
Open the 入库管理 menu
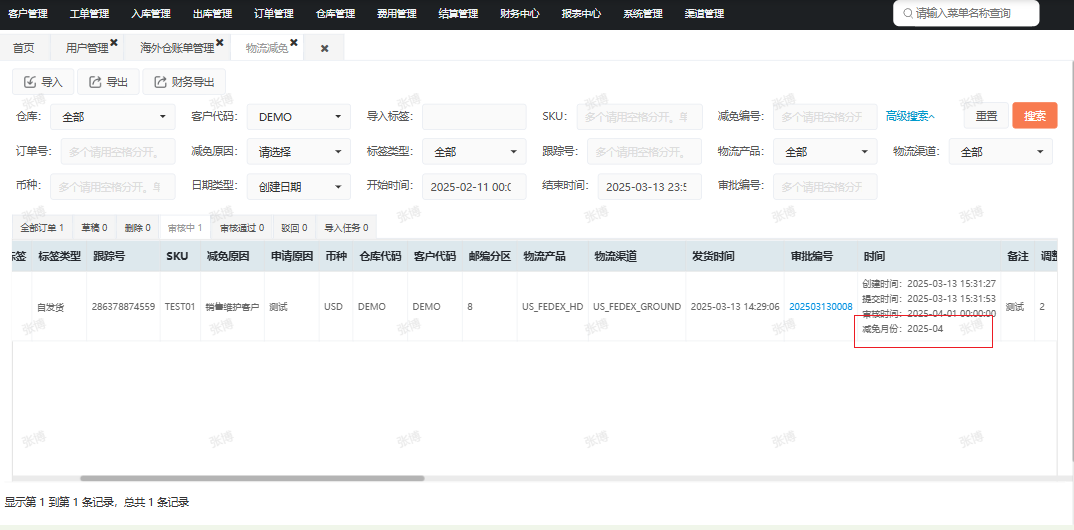151,14
